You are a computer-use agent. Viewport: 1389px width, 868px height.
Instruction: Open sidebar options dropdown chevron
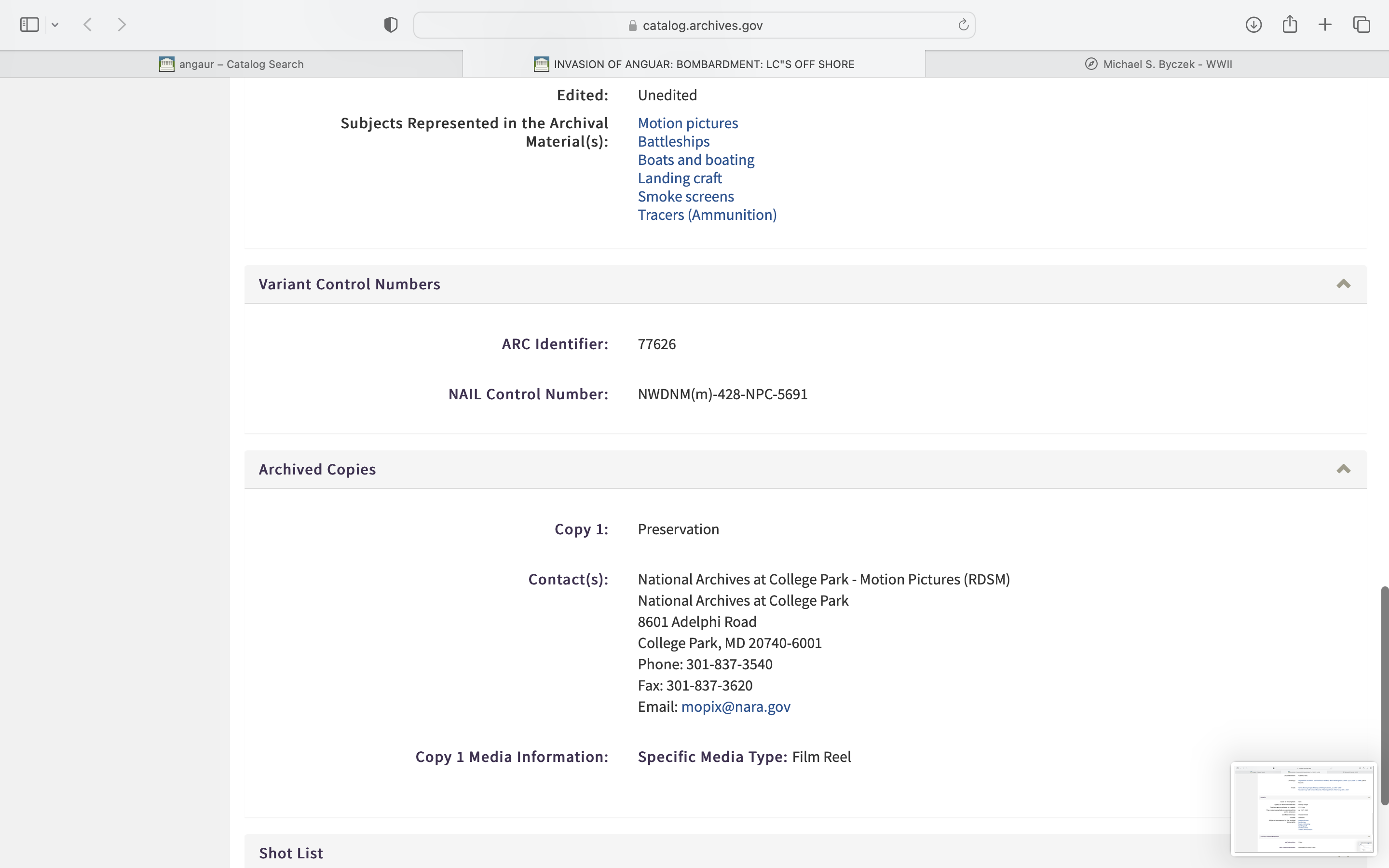click(x=55, y=25)
